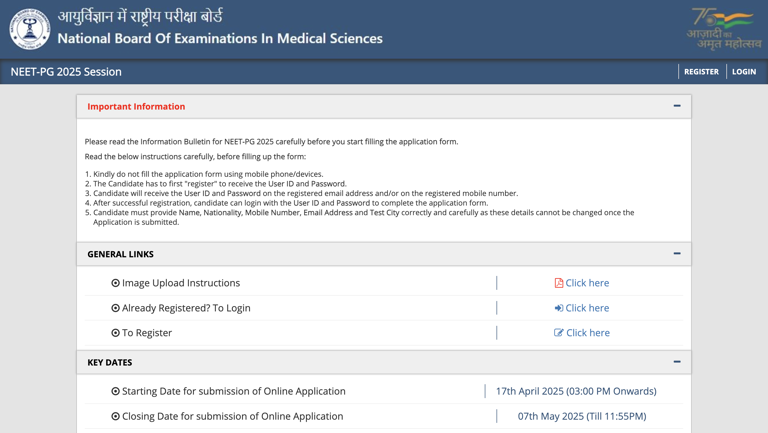
Task: Click the NBEMS emblem logo
Action: coord(30,28)
